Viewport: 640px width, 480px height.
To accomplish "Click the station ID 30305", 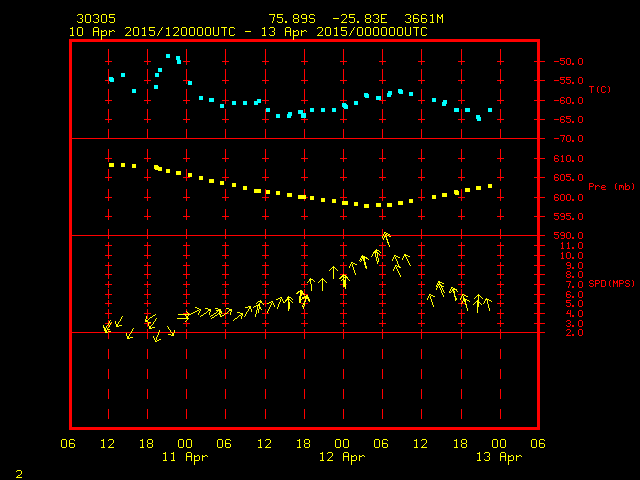I will [x=96, y=19].
